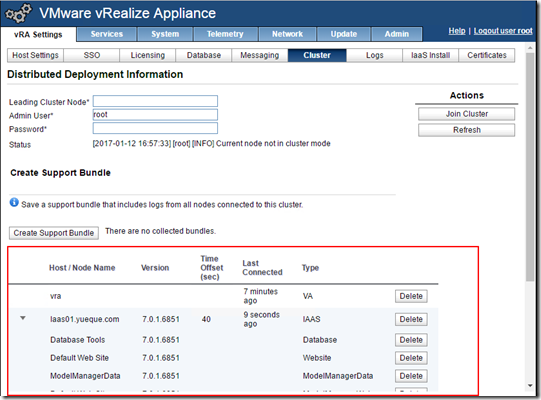Delete the Database Tools component

coord(411,340)
